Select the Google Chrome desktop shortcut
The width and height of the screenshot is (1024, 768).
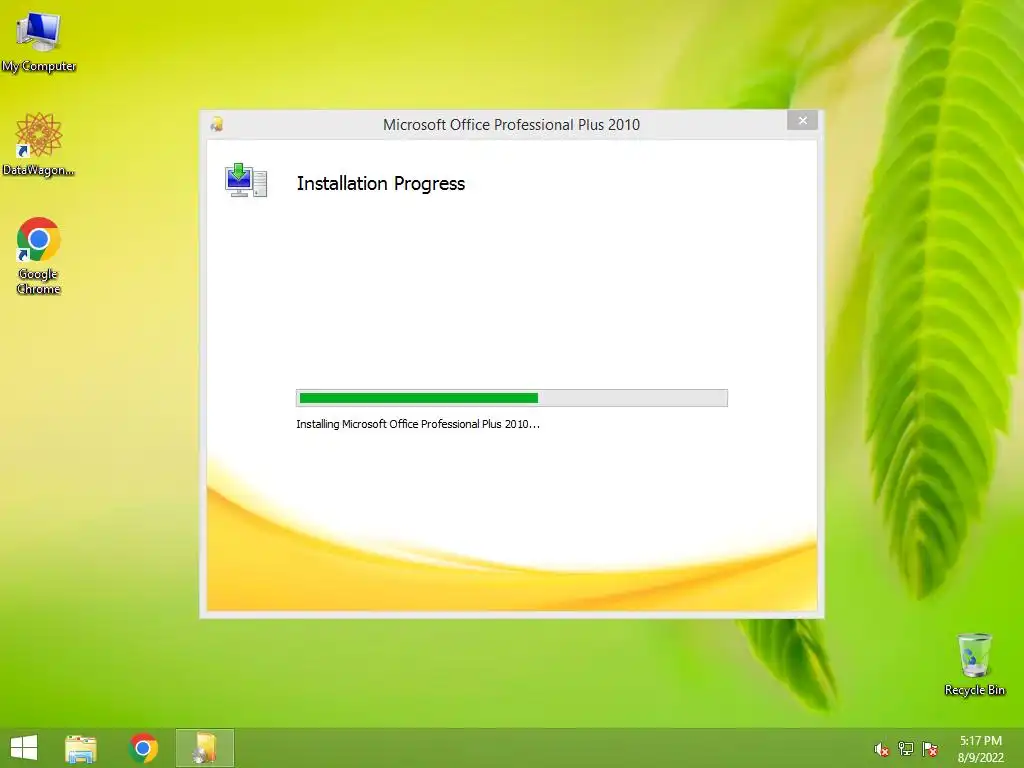39,255
